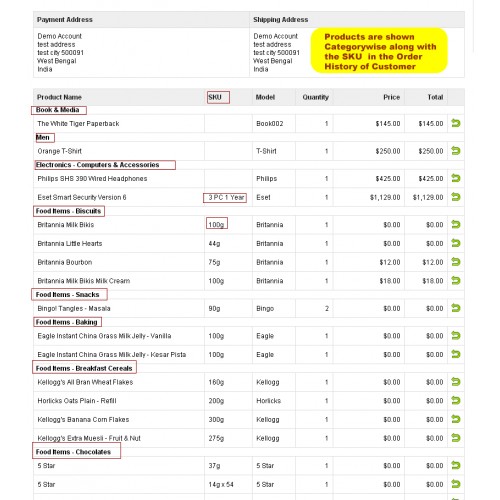This screenshot has width=500, height=500.
Task: Click the $1,129.00 price for Eset
Action: coord(385,197)
